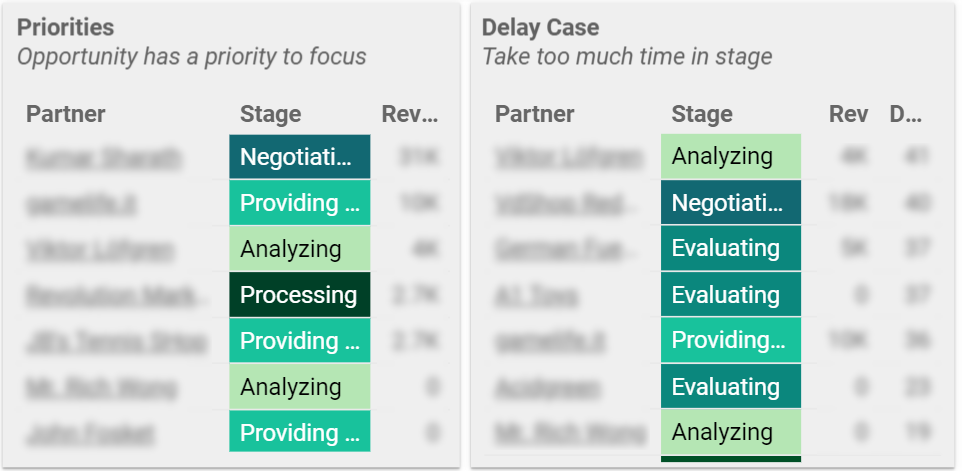Open Acidgreen partner link in Delay Case
The width and height of the screenshot is (962, 471).
tap(547, 388)
